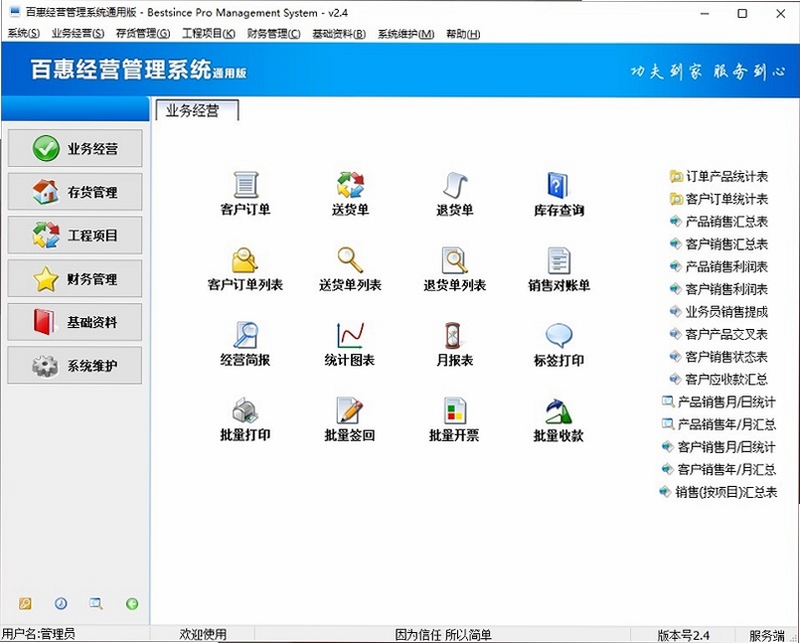Click 版本号2.4 in status bar

(683, 635)
